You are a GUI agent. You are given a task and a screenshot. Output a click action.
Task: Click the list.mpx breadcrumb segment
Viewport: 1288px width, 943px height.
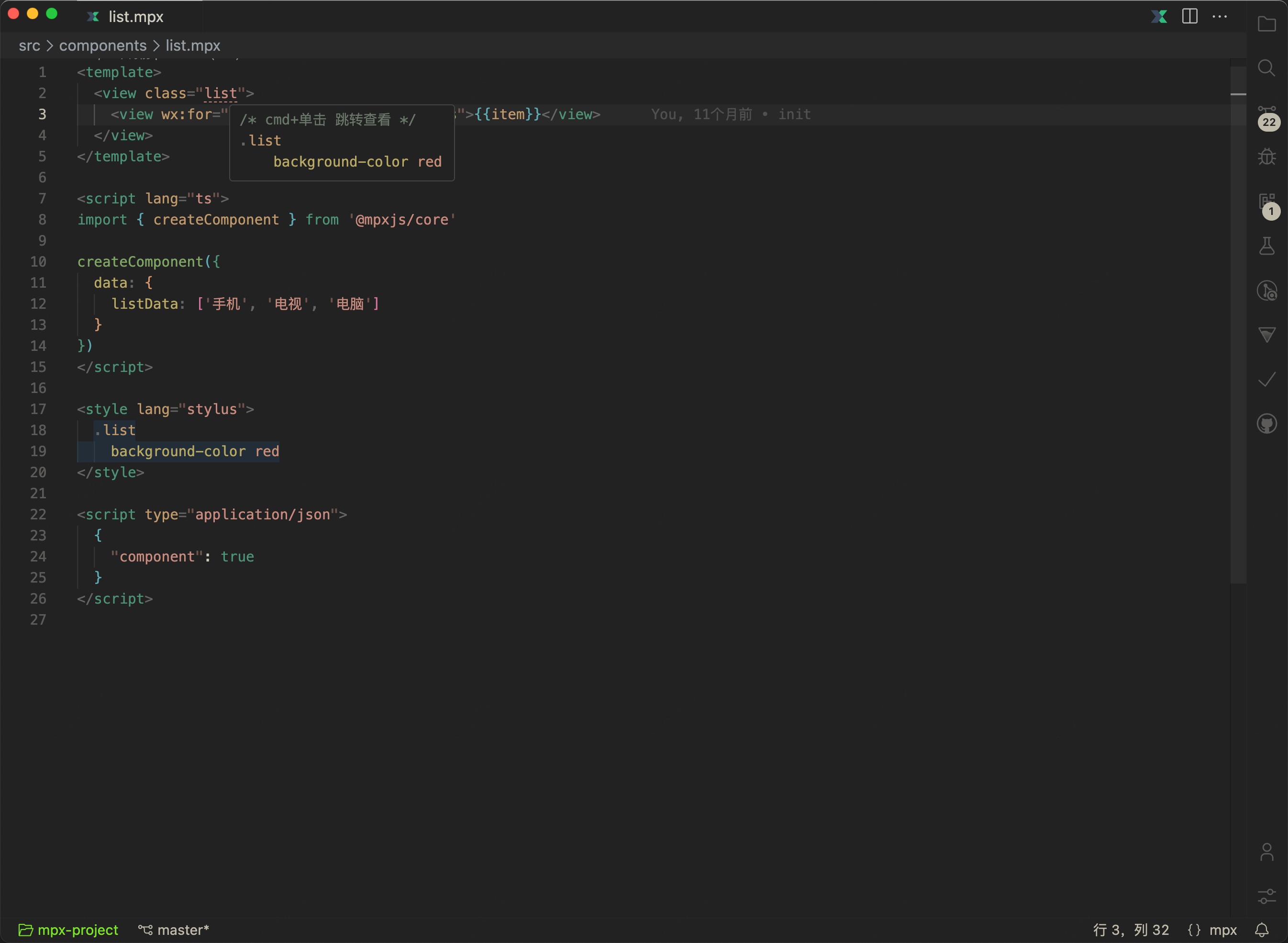[x=193, y=45]
